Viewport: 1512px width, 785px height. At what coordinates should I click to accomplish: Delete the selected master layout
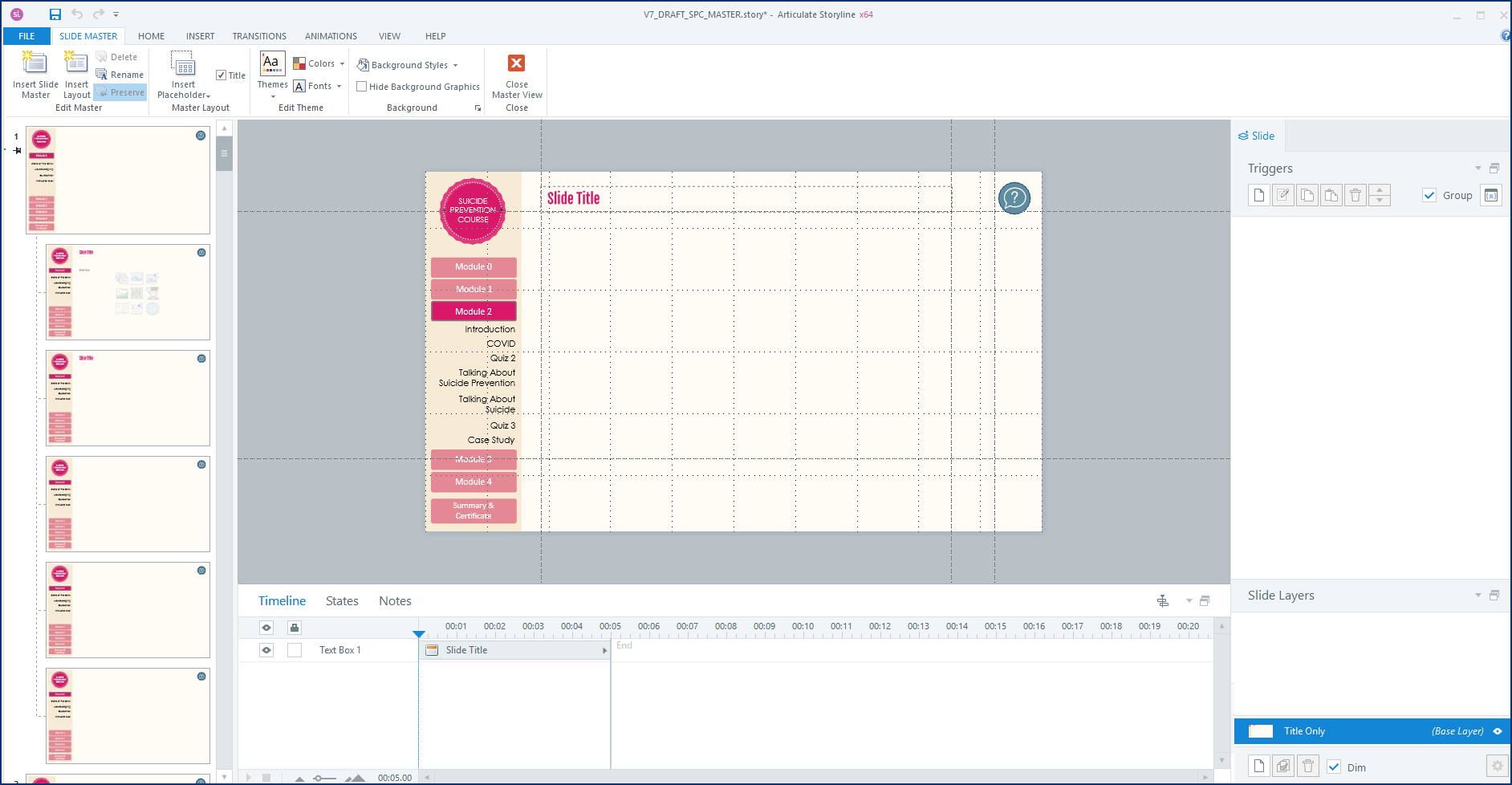(x=116, y=57)
